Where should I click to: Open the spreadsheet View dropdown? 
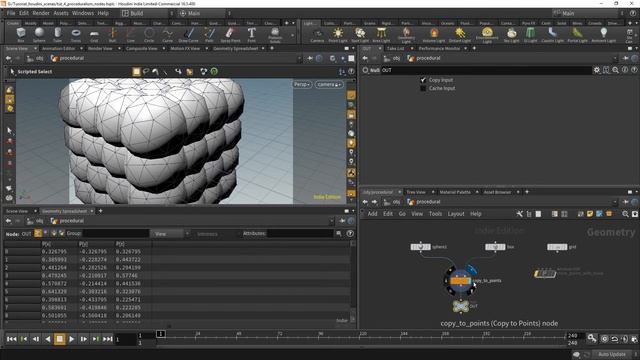pos(170,234)
